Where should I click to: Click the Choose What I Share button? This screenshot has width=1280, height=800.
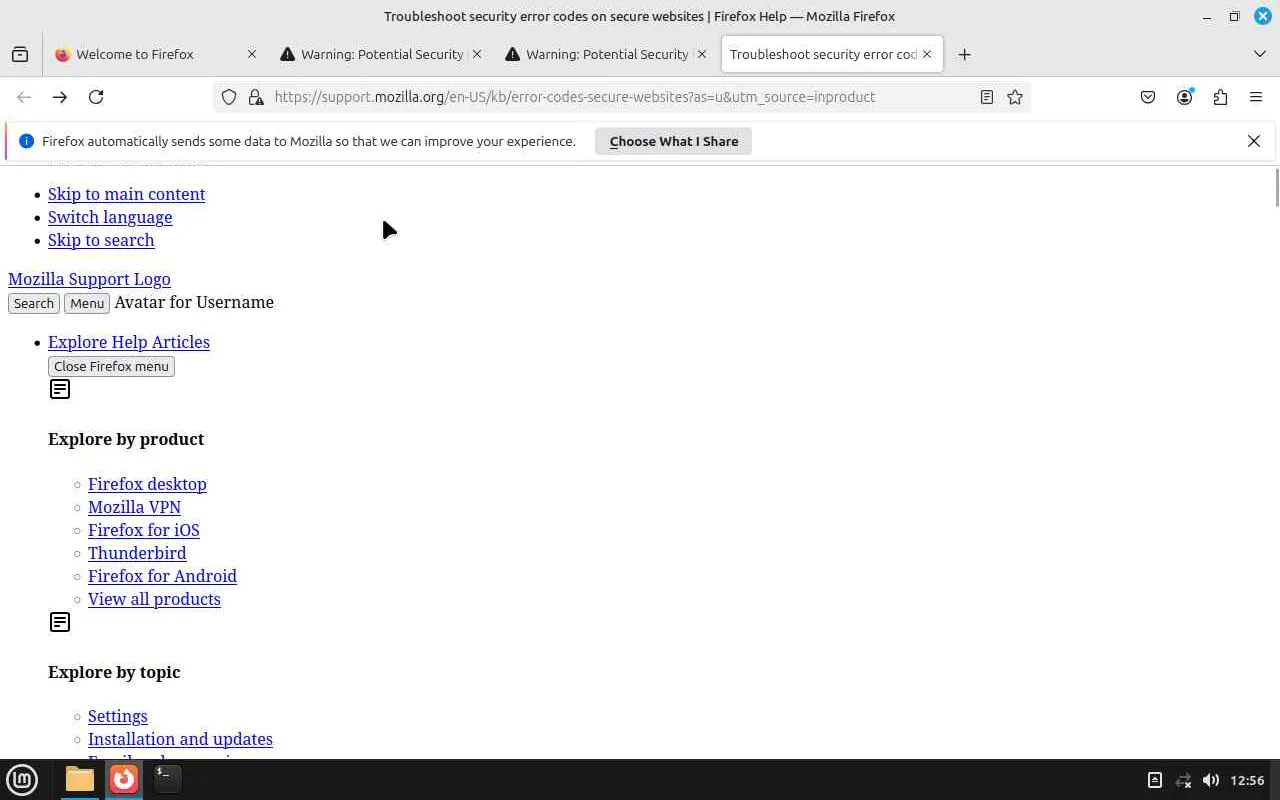(674, 141)
